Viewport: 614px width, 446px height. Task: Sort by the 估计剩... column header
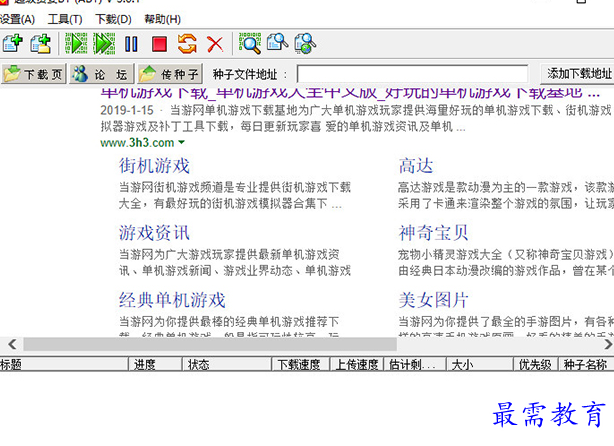click(x=415, y=365)
